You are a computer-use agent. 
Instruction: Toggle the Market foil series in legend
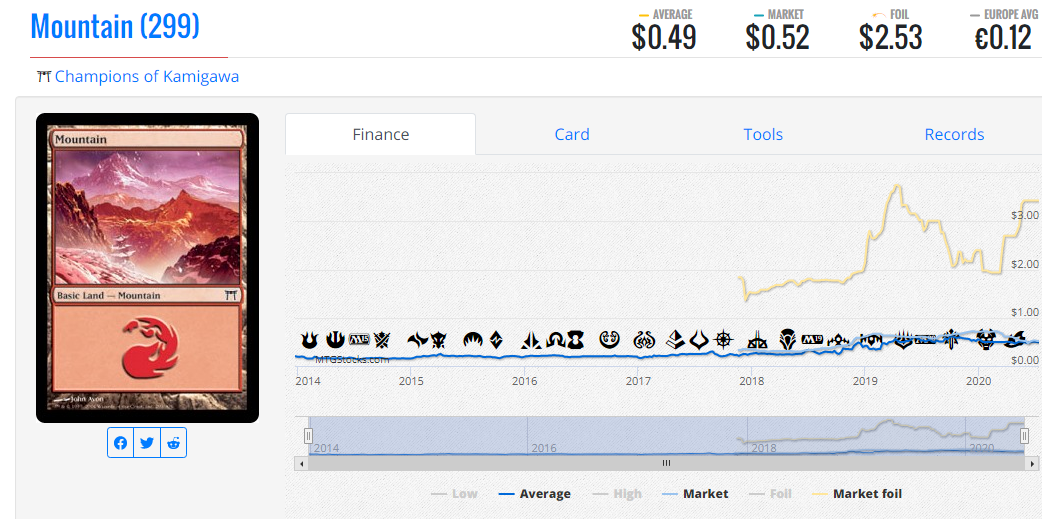857,494
